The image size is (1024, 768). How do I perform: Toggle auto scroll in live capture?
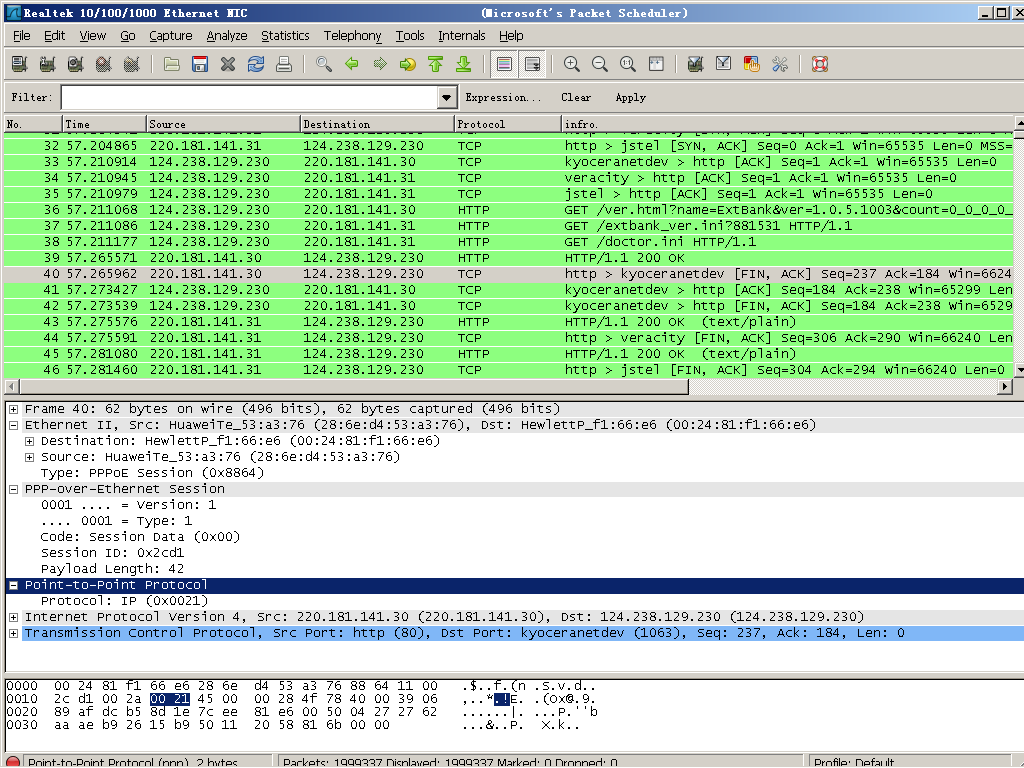tap(533, 64)
